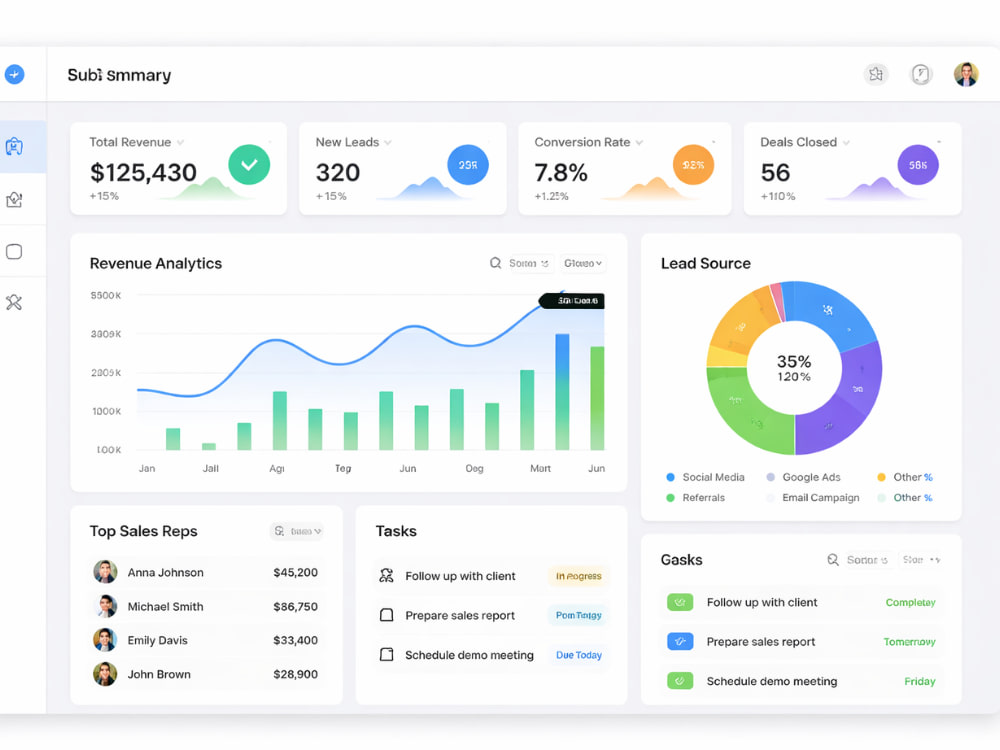Open the first sort dropdown in Revenue Analytics
The image size is (1000, 750).
click(x=529, y=263)
